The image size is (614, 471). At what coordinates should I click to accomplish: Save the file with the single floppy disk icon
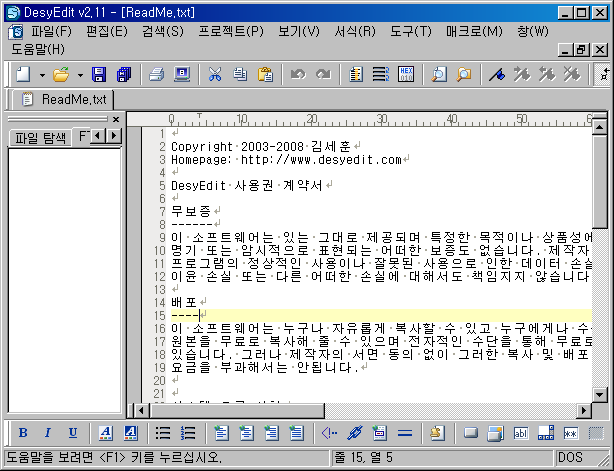99,74
